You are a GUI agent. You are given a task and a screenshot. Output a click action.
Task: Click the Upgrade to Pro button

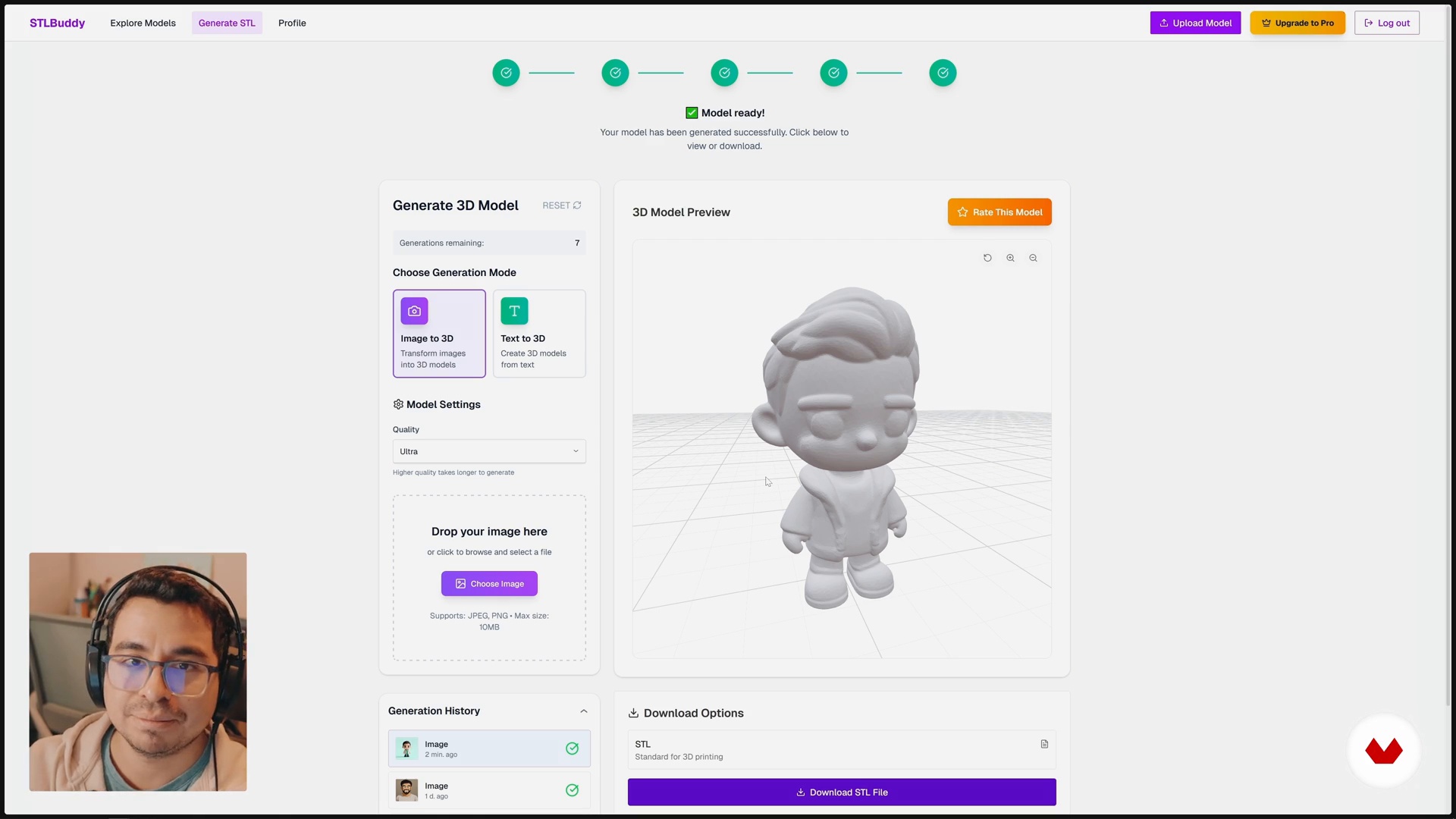pyautogui.click(x=1297, y=23)
